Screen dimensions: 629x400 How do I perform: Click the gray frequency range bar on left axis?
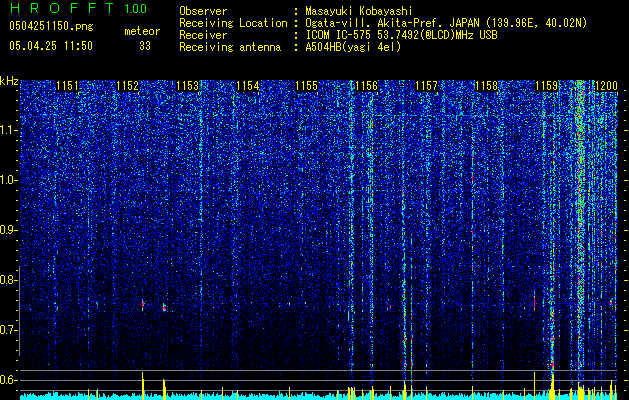coord(19,311)
